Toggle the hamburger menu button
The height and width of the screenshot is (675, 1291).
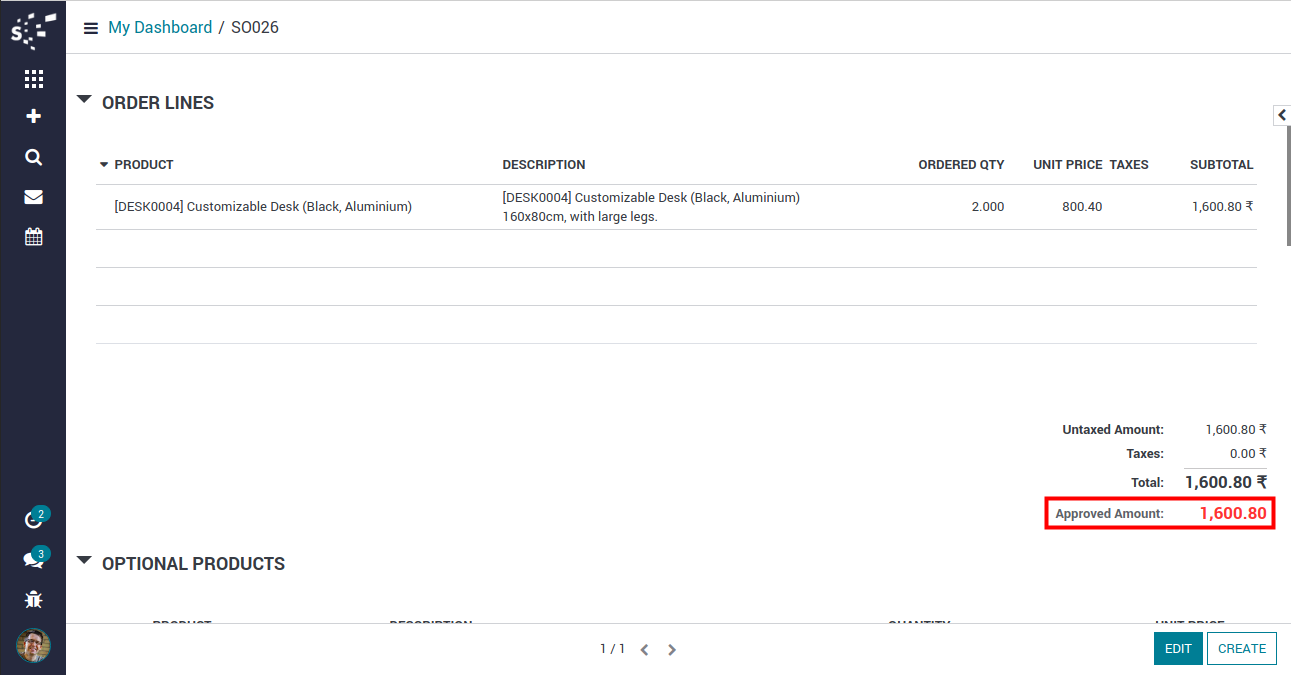tap(90, 28)
